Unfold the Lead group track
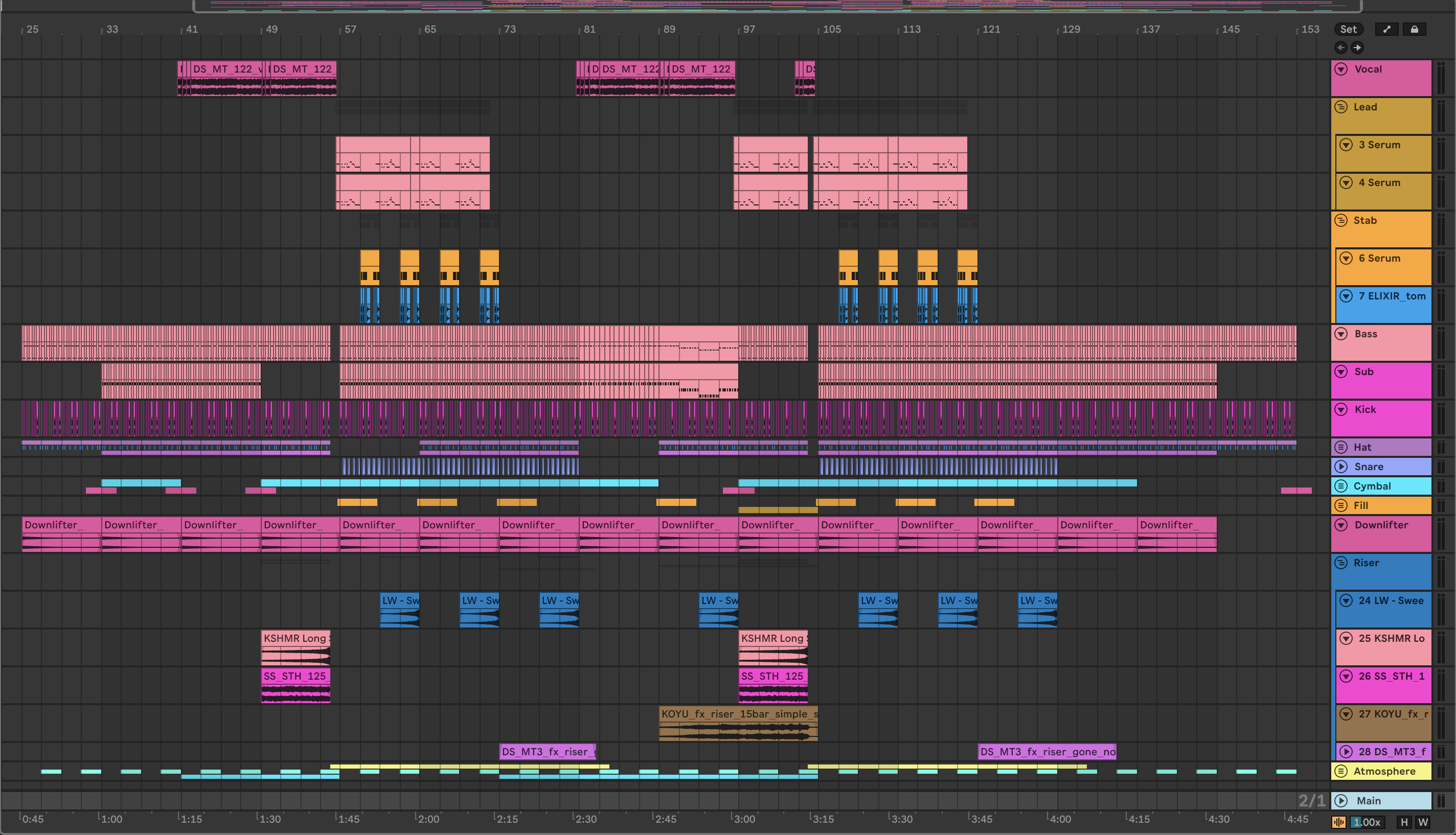The image size is (1456, 835). click(x=1340, y=107)
